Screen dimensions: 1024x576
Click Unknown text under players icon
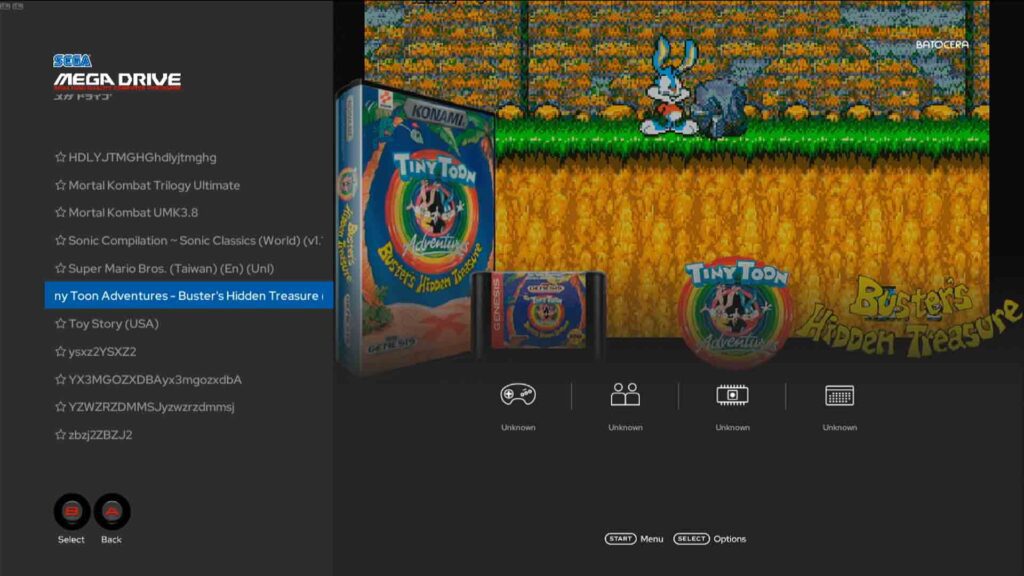pyautogui.click(x=625, y=427)
